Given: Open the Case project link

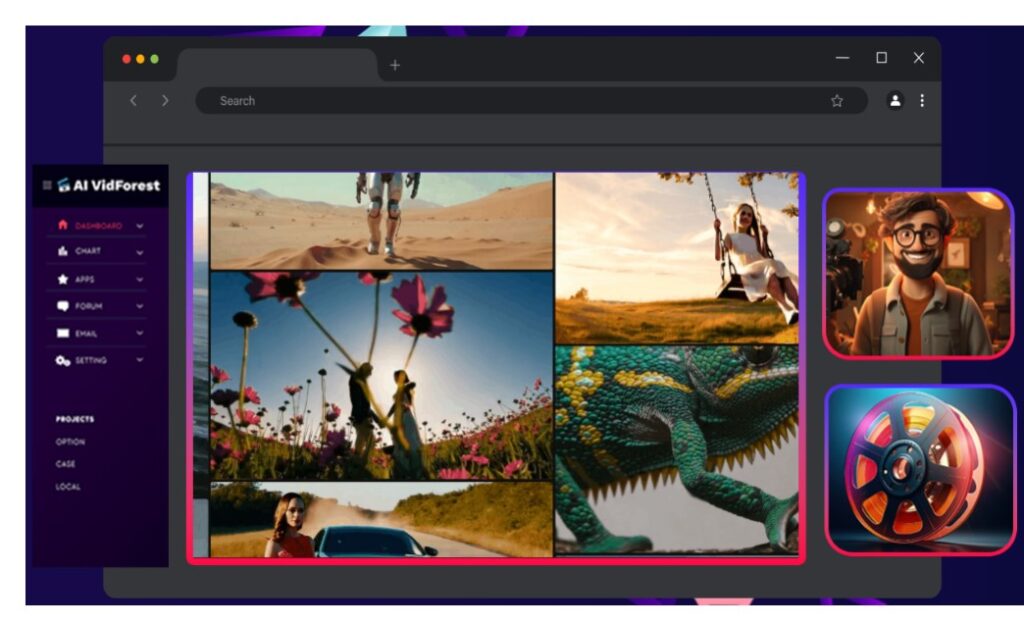Looking at the screenshot, I should (66, 464).
